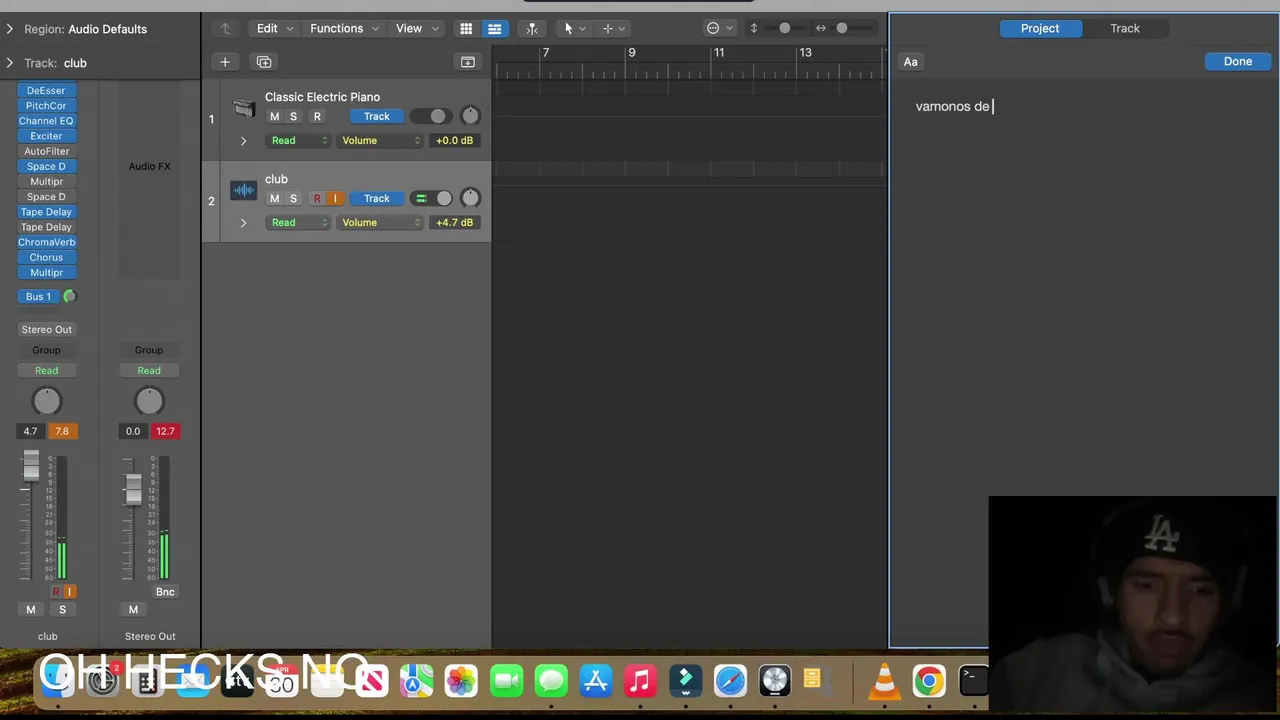Open Read automation mode on club track
The height and width of the screenshot is (720, 1280).
(x=298, y=223)
